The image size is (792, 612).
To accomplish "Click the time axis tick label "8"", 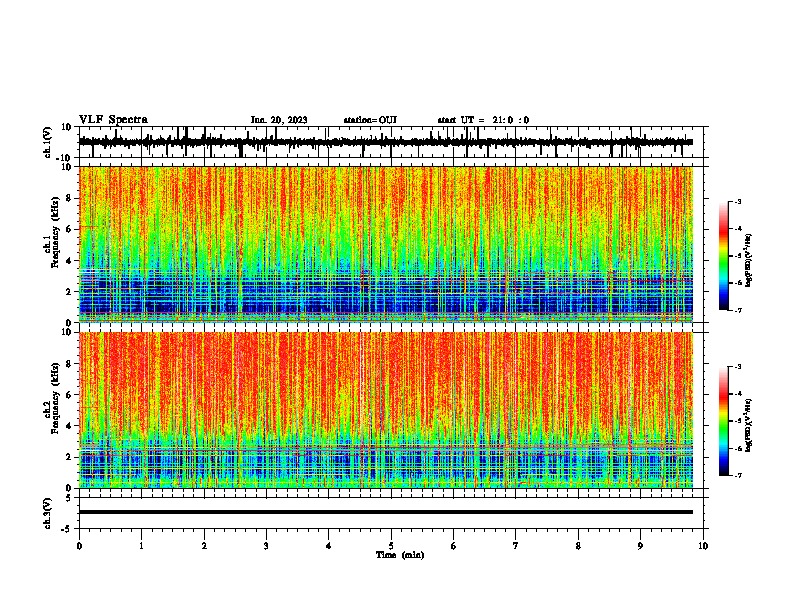I will [578, 546].
